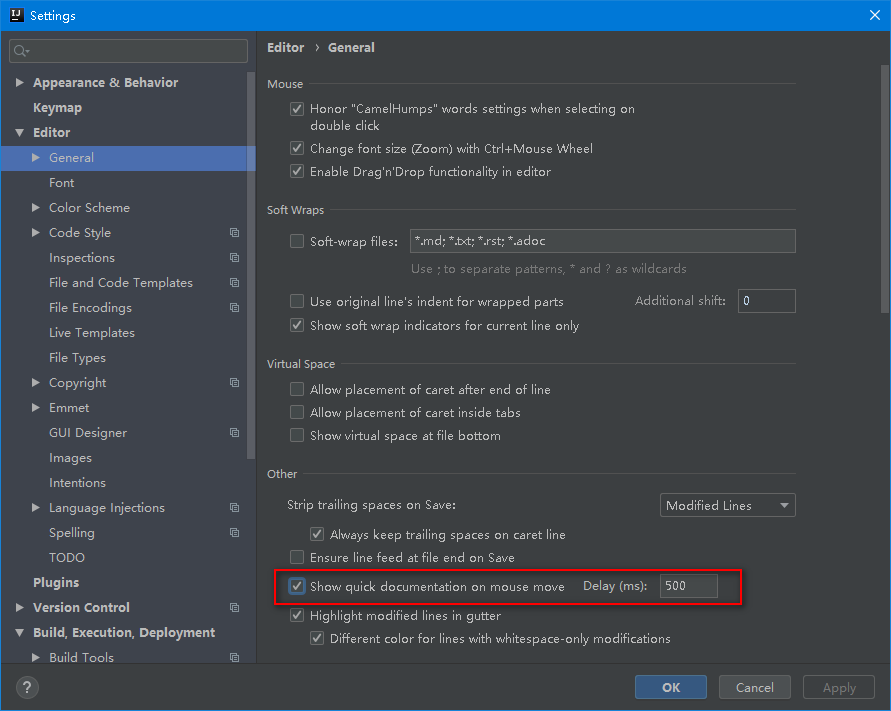Screen dimensions: 891x711
Task: Open the Live Templates settings
Action: (92, 332)
